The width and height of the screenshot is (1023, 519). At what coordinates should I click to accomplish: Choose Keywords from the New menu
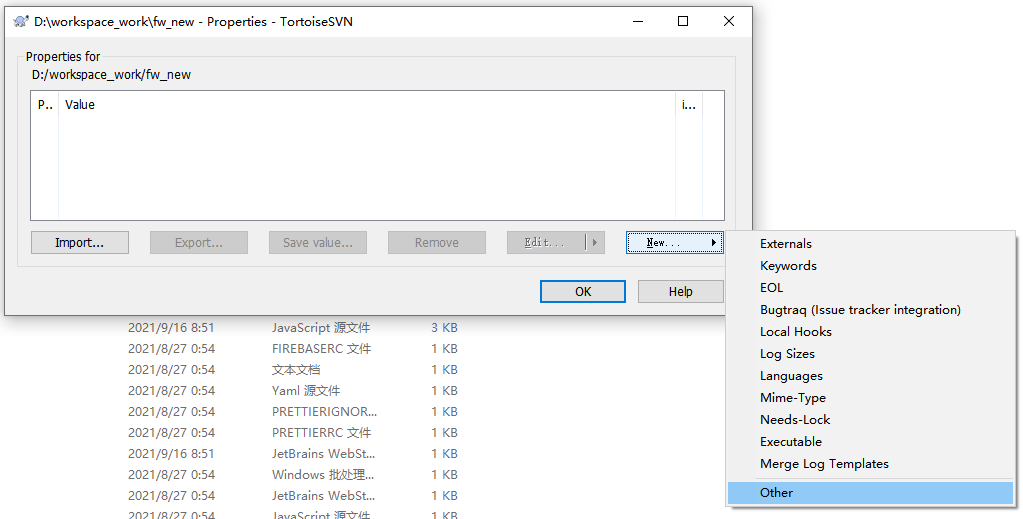point(870,266)
